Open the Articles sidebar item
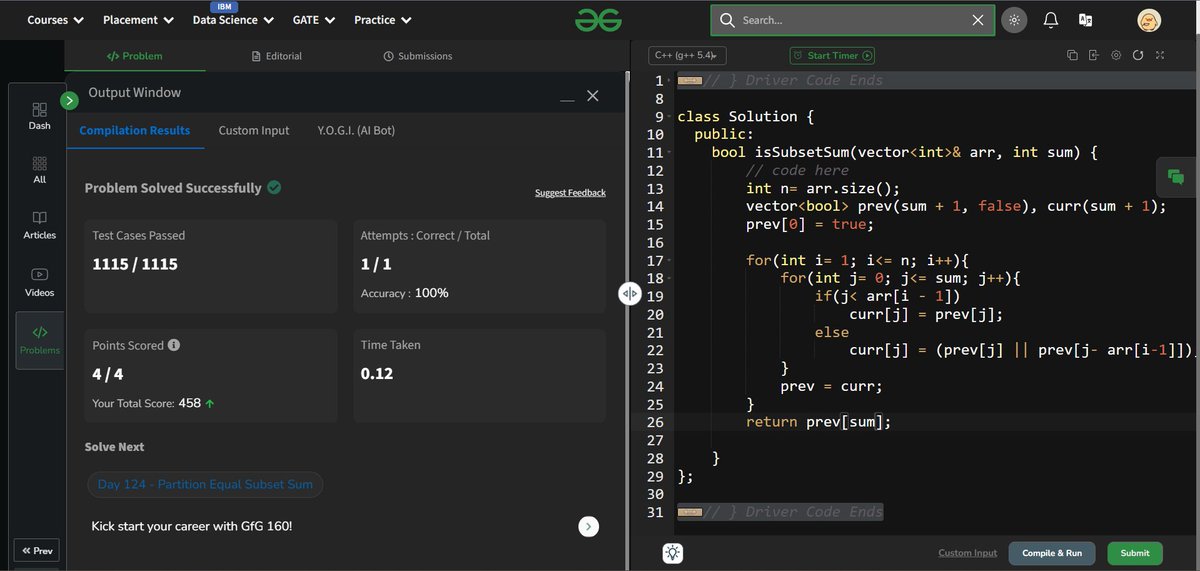1200x571 pixels. (39, 225)
